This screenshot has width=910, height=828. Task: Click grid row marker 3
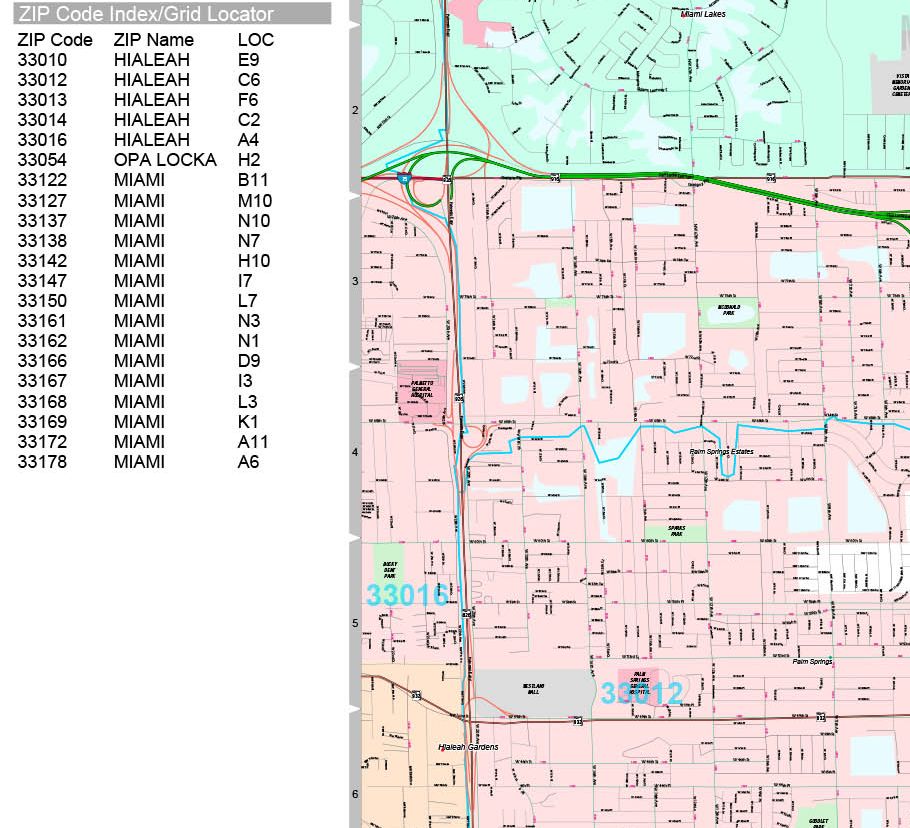pos(355,281)
